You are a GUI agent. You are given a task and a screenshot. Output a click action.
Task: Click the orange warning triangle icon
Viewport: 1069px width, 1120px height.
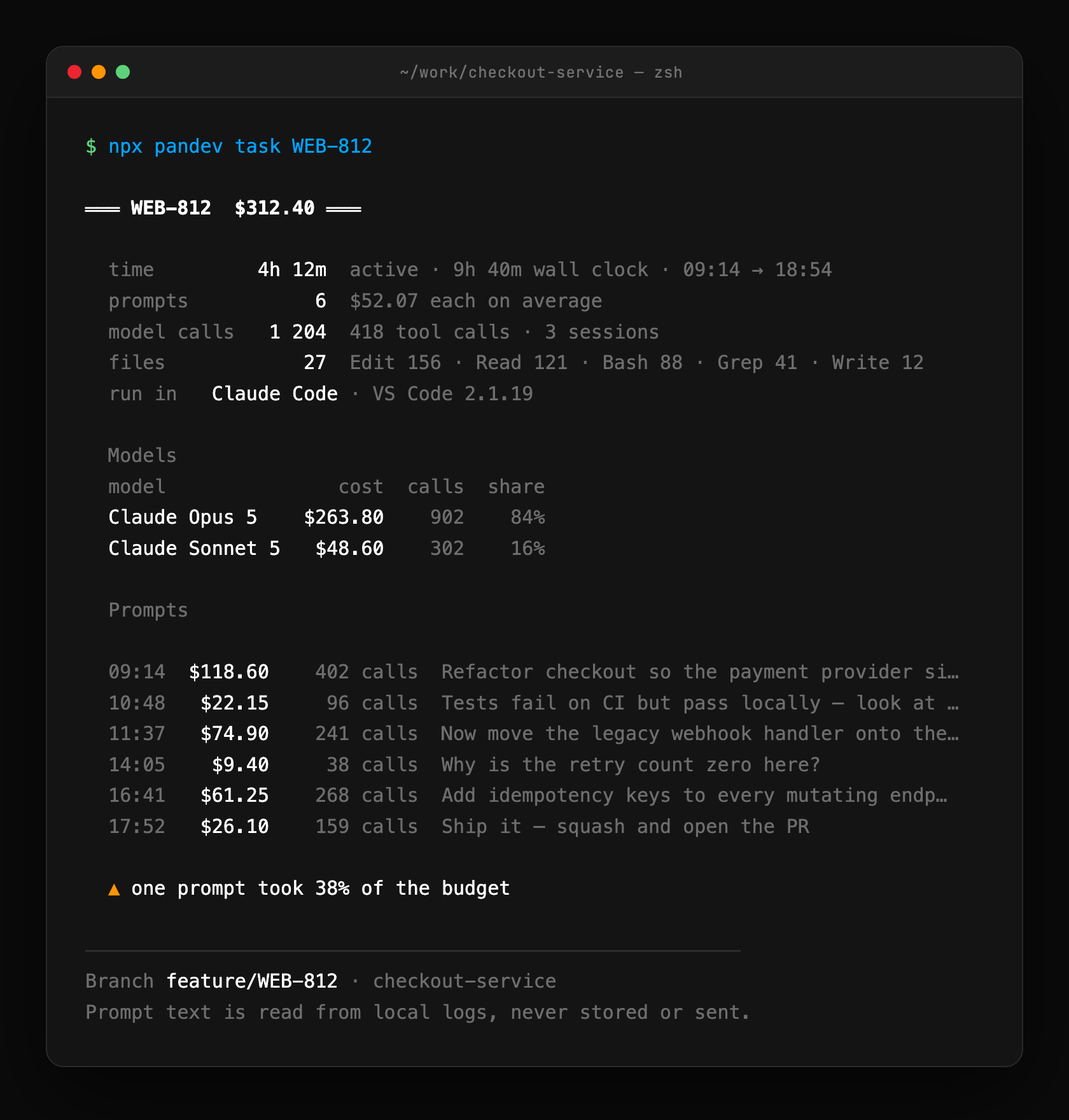point(114,889)
